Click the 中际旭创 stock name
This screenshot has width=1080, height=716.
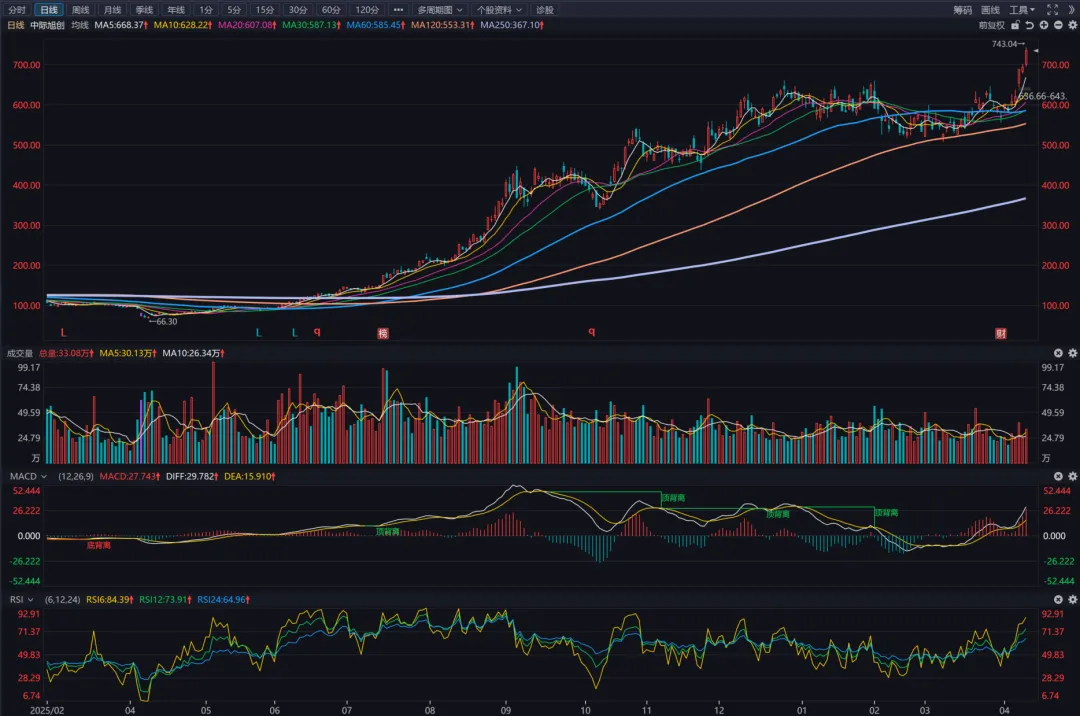47,25
